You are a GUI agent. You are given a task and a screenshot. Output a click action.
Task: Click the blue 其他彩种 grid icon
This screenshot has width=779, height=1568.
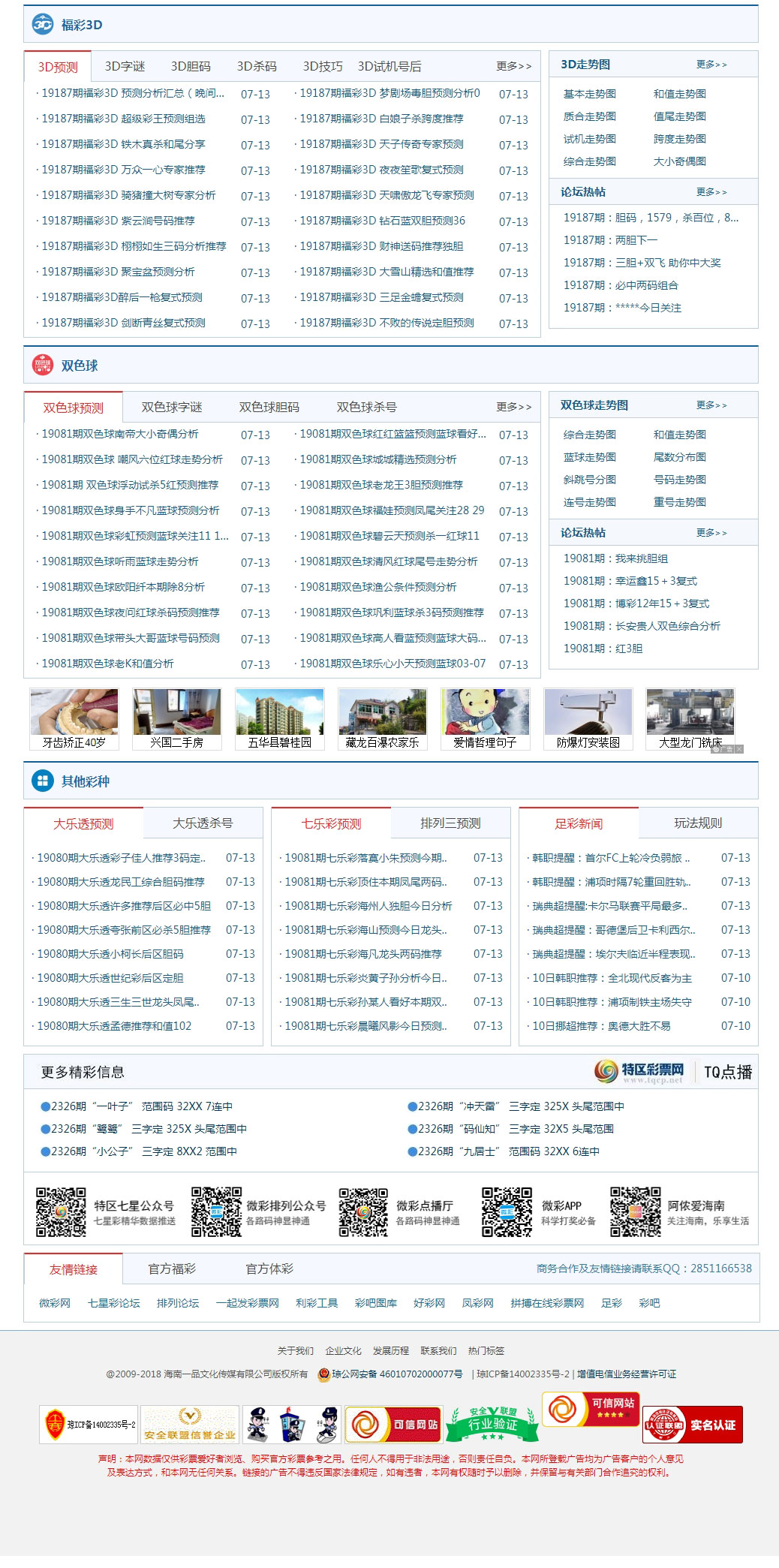[43, 781]
